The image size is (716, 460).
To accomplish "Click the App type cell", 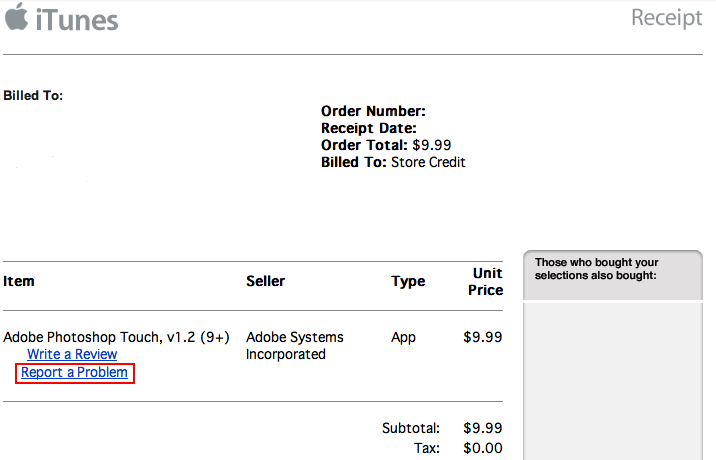I will click(403, 337).
